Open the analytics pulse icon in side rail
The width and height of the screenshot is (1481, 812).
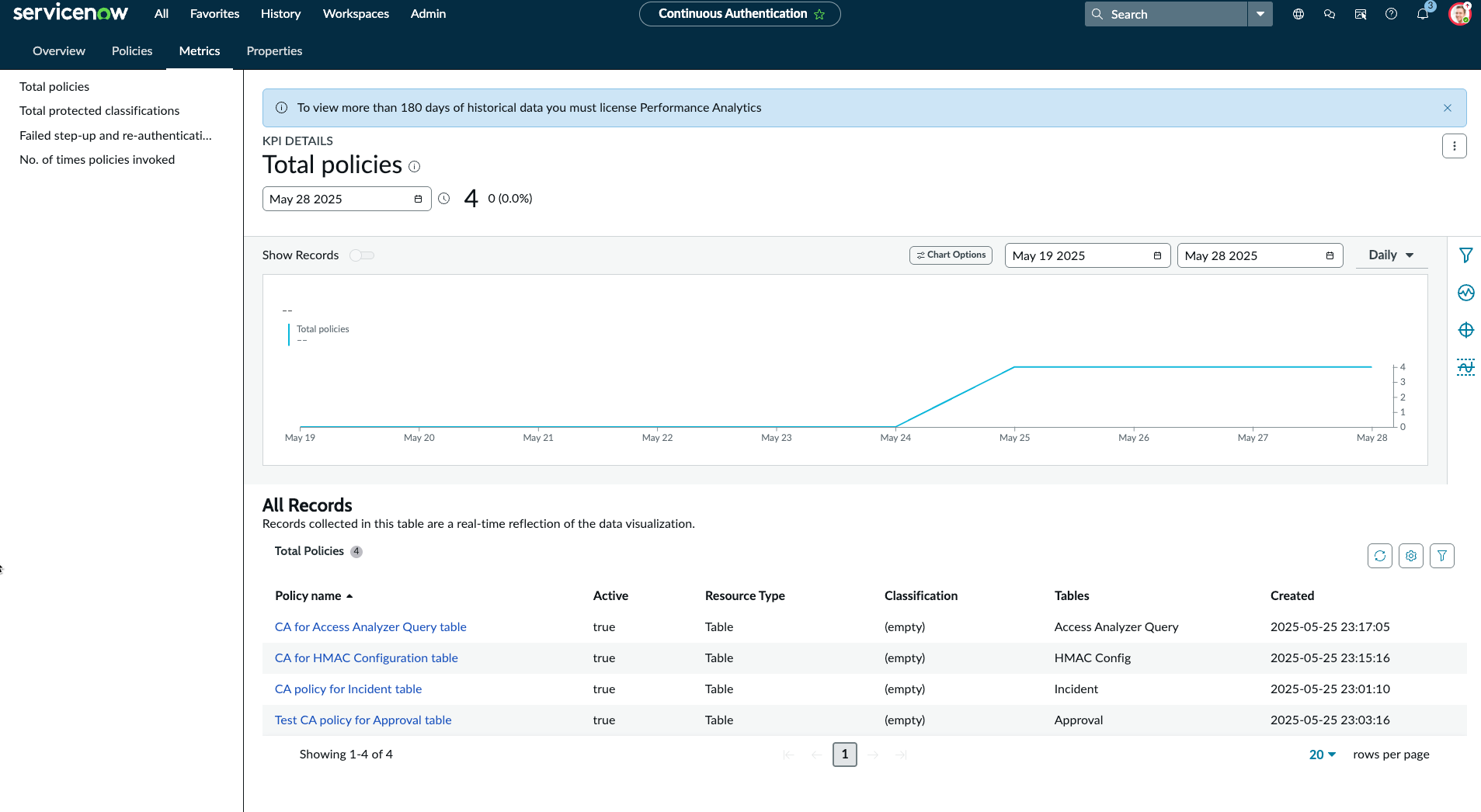(x=1466, y=293)
